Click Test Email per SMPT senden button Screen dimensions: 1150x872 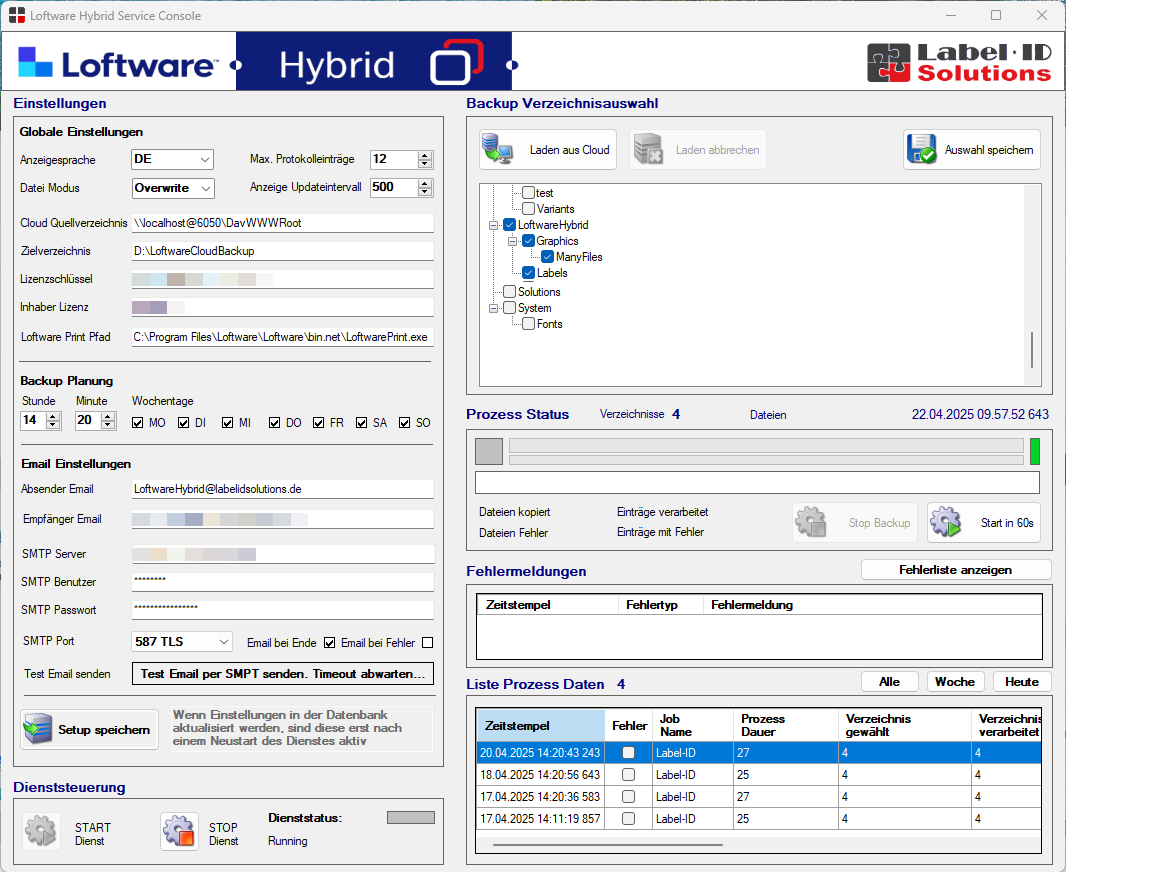(283, 673)
